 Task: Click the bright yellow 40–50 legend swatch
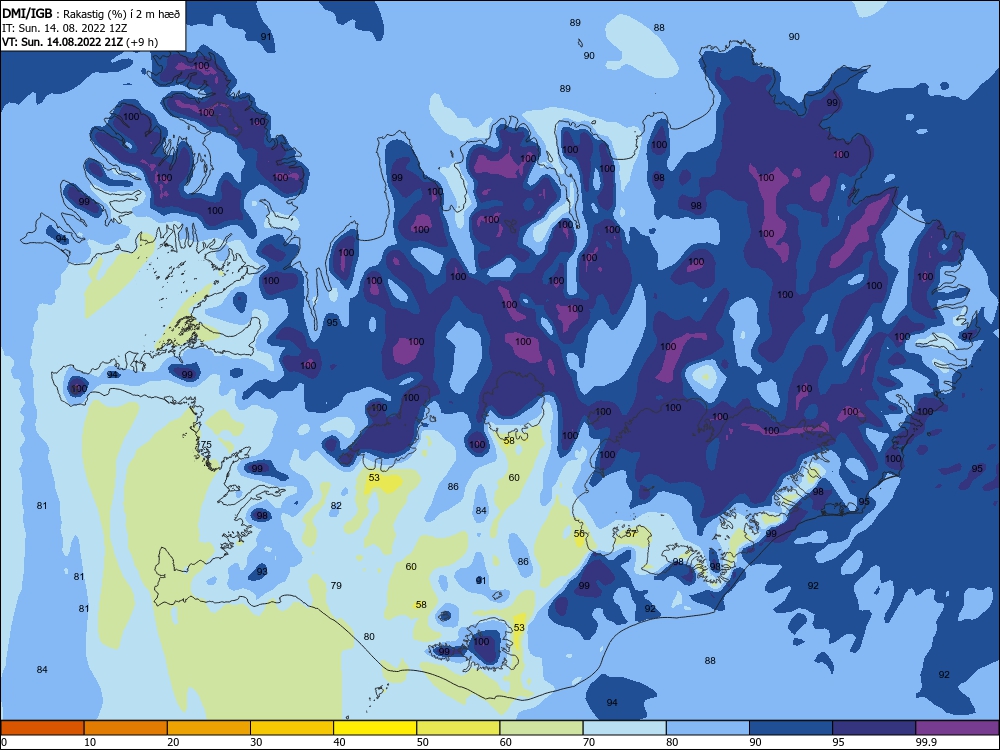pyautogui.click(x=375, y=728)
